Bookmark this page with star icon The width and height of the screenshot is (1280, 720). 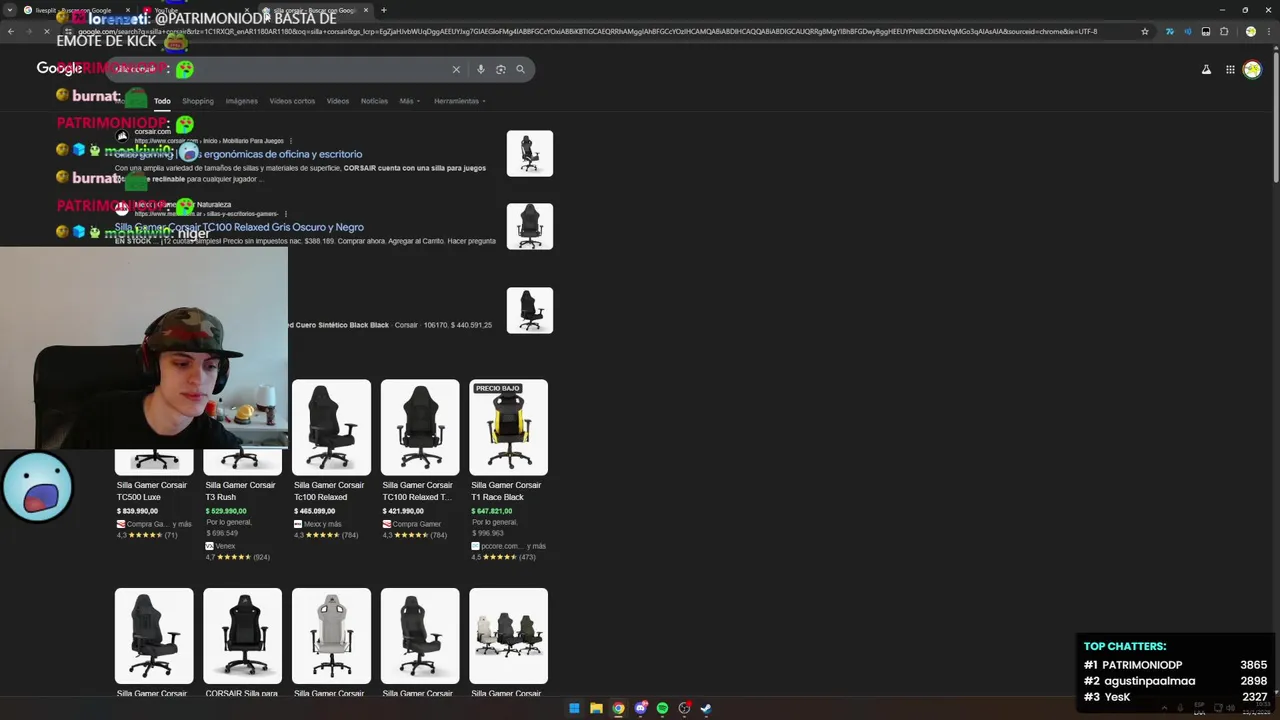click(1145, 31)
